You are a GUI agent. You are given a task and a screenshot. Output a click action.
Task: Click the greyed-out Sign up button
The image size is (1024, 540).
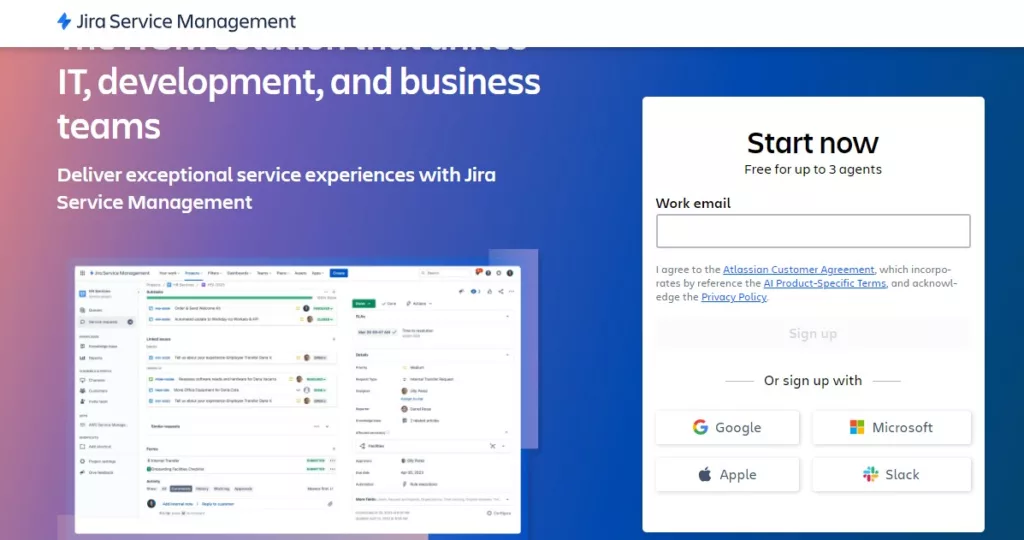pos(813,334)
